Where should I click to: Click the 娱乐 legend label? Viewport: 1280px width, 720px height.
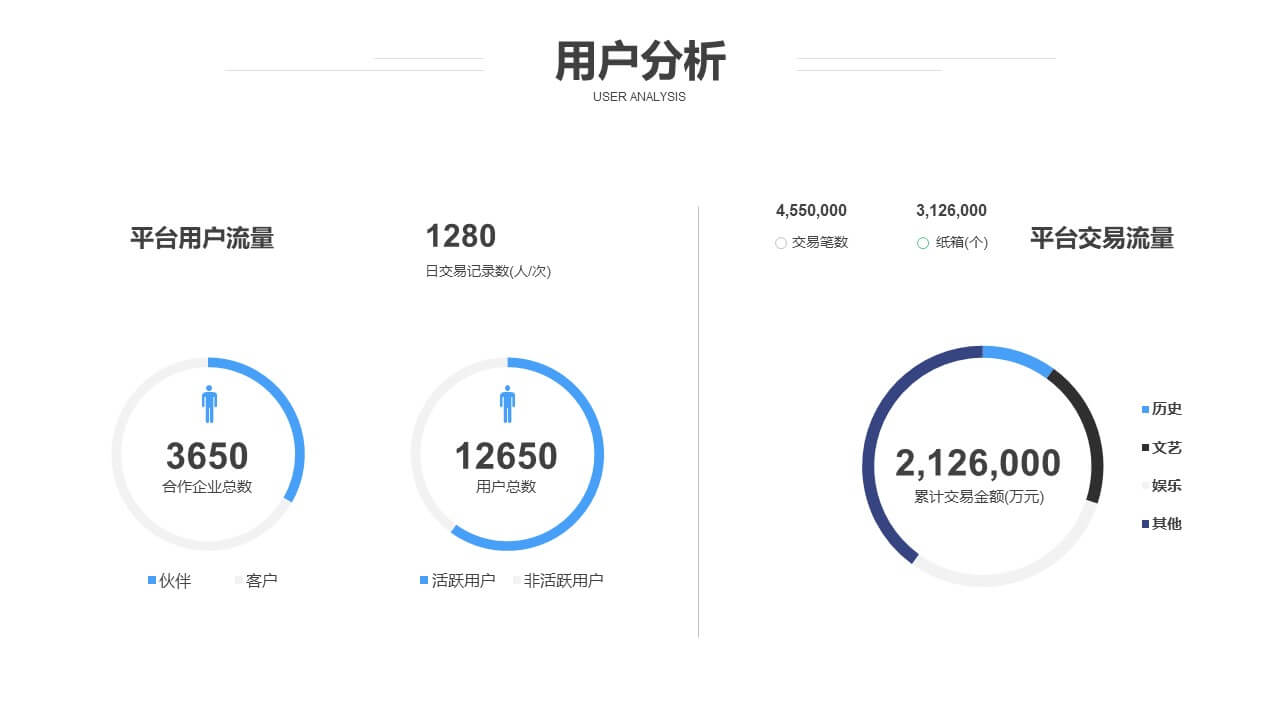coord(1167,486)
